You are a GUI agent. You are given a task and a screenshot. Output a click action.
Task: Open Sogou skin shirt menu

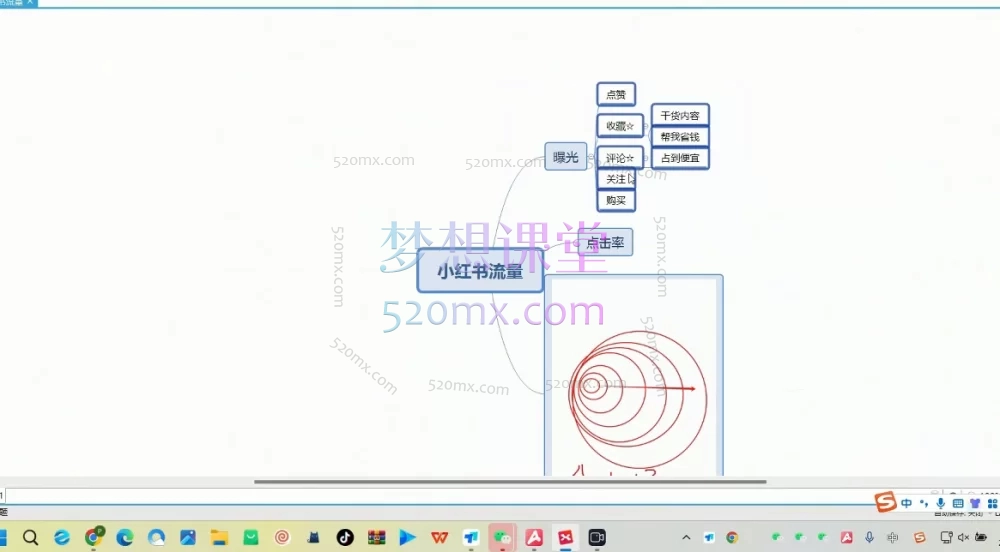click(x=974, y=503)
